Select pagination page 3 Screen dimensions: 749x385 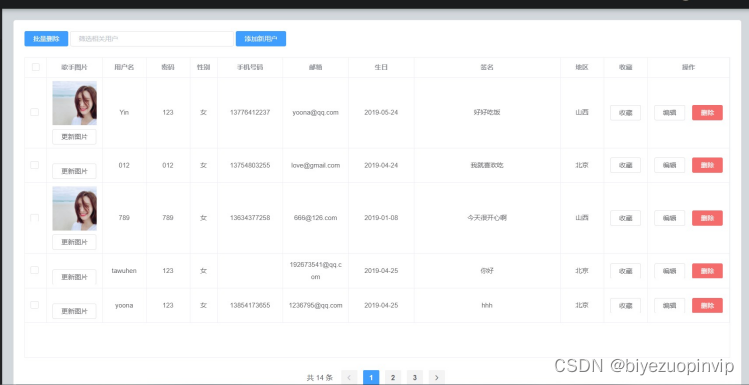pyautogui.click(x=415, y=377)
